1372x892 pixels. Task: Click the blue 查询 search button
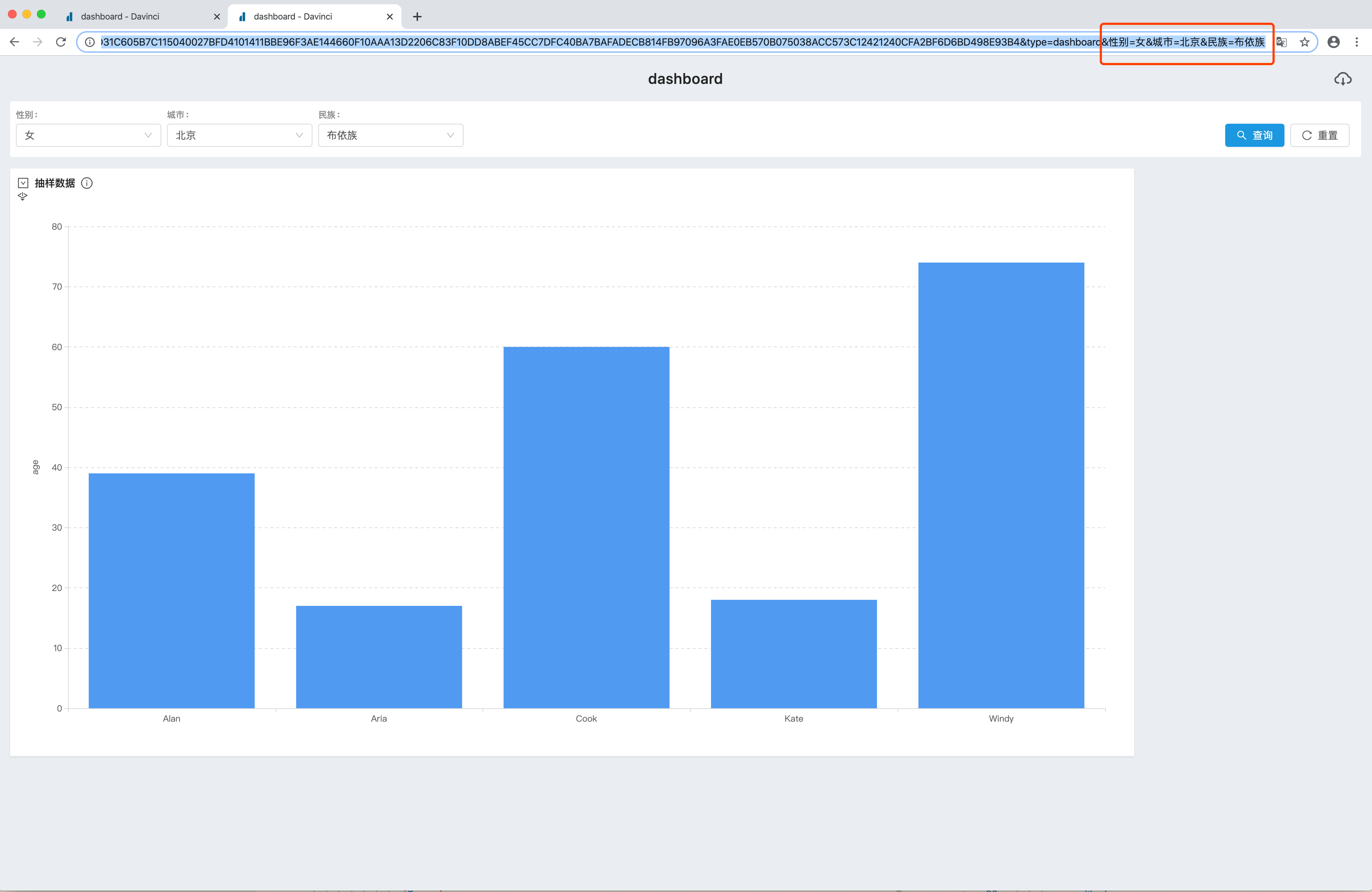tap(1254, 136)
